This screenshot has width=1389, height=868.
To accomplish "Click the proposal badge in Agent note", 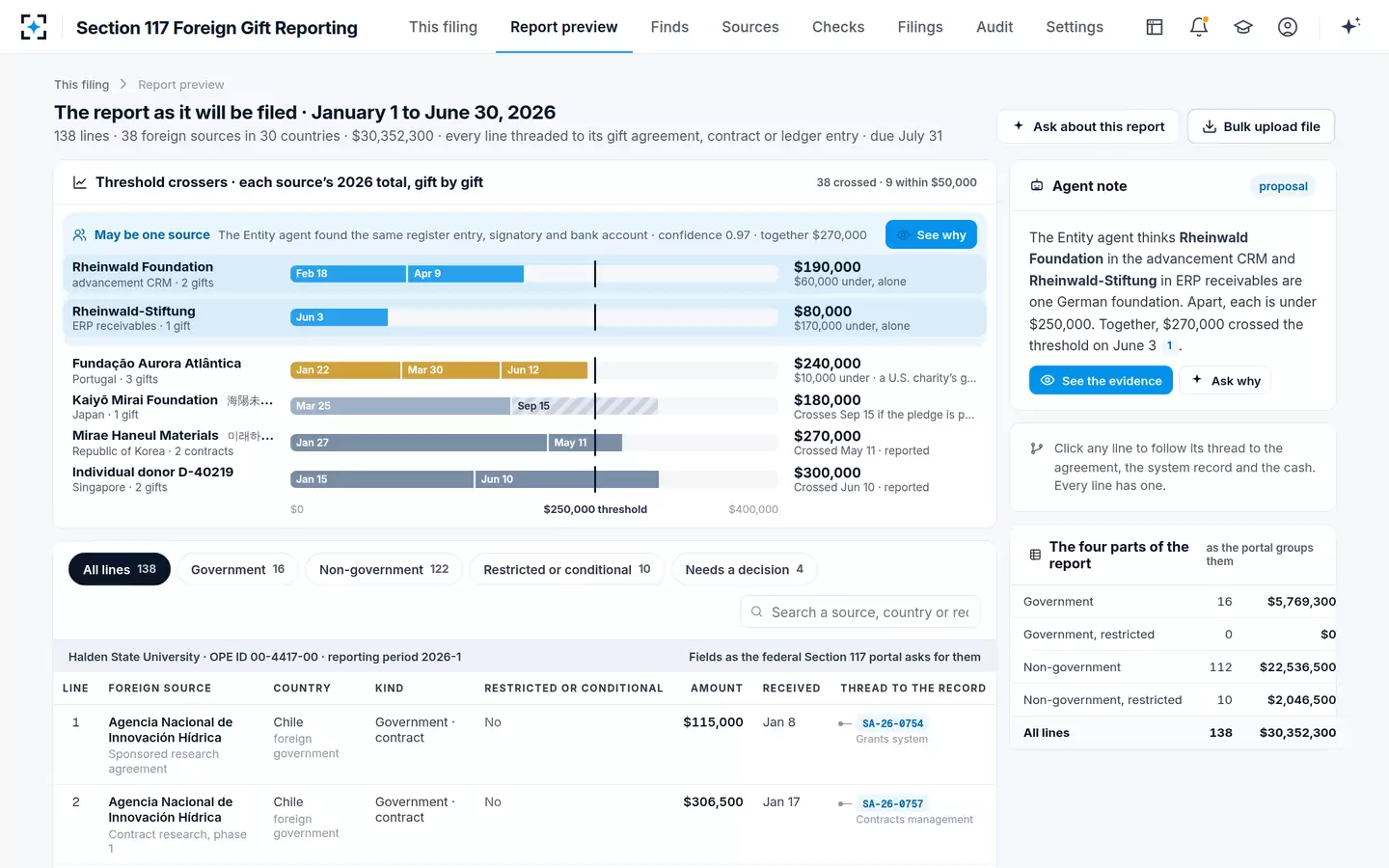I will tap(1283, 186).
